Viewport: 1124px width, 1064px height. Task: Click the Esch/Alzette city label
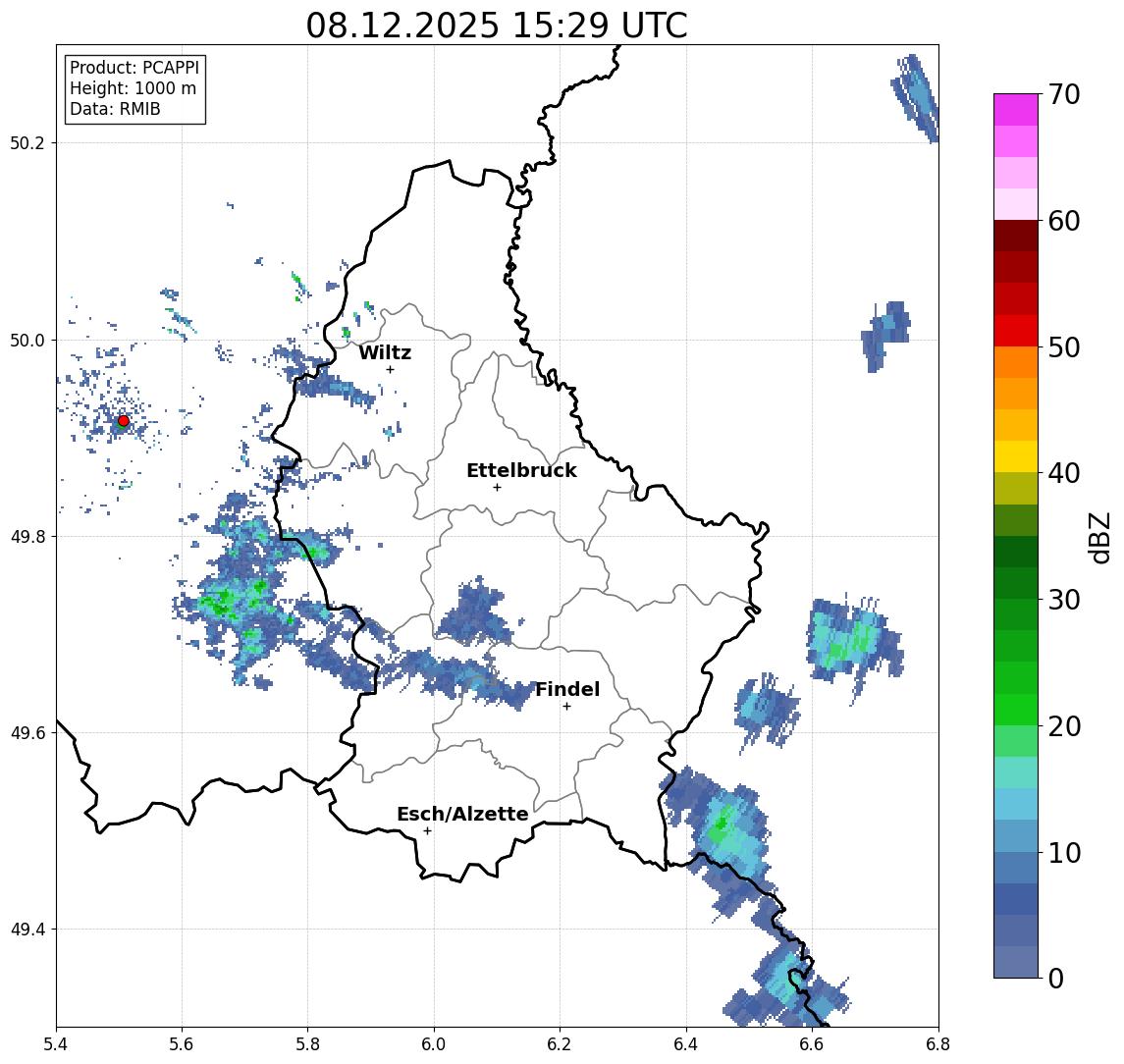462,814
